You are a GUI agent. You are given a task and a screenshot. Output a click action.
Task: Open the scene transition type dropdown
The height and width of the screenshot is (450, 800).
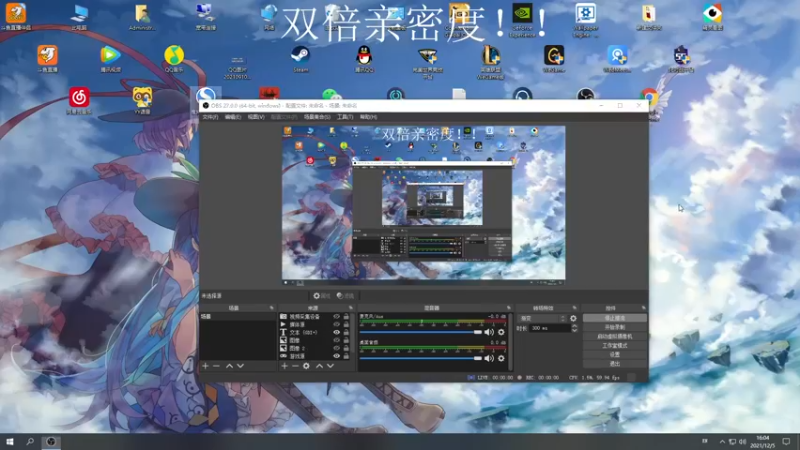tap(542, 318)
